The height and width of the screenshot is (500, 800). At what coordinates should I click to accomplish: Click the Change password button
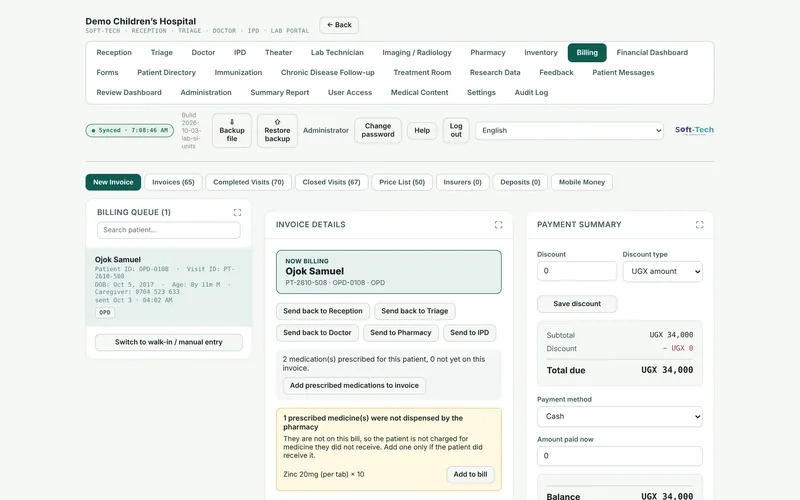tap(378, 131)
